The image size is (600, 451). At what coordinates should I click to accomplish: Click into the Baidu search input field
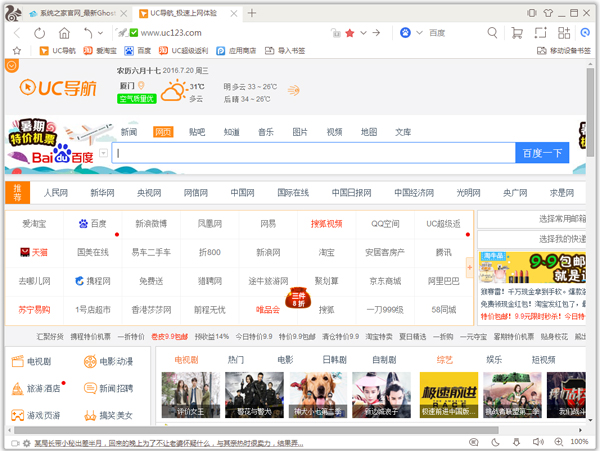pyautogui.click(x=314, y=153)
